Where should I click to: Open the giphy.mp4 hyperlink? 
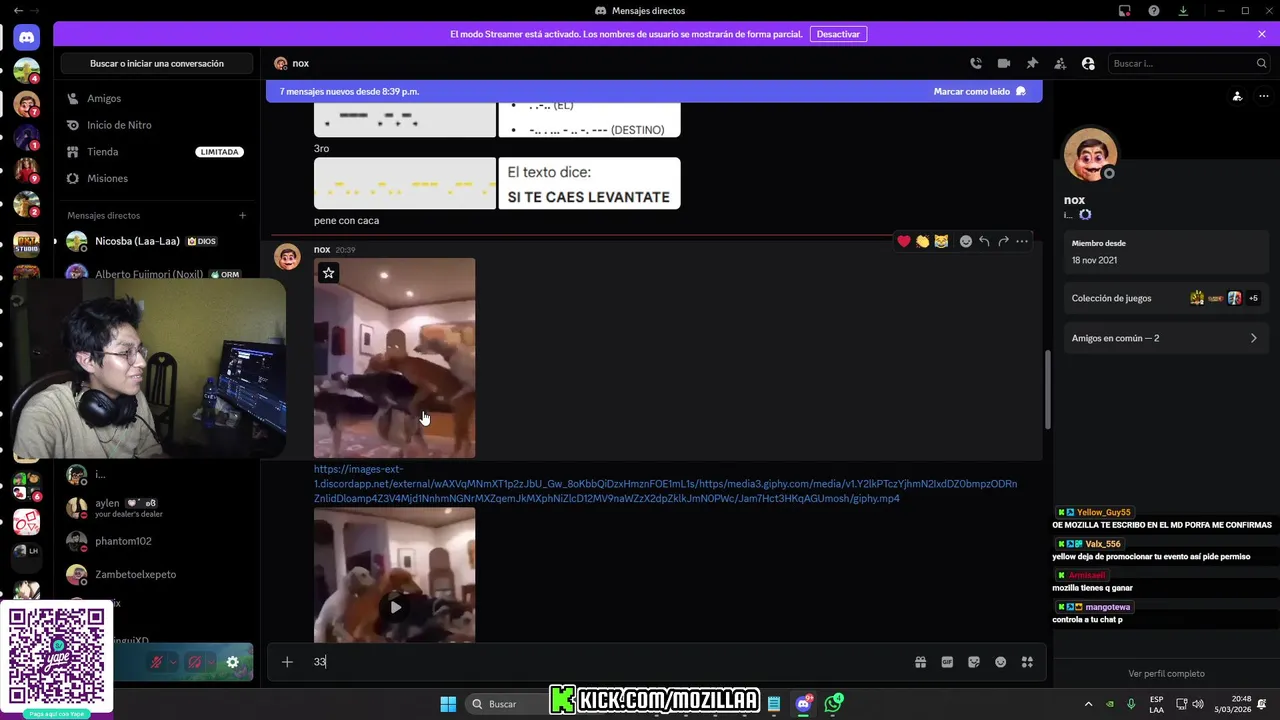[x=665, y=484]
